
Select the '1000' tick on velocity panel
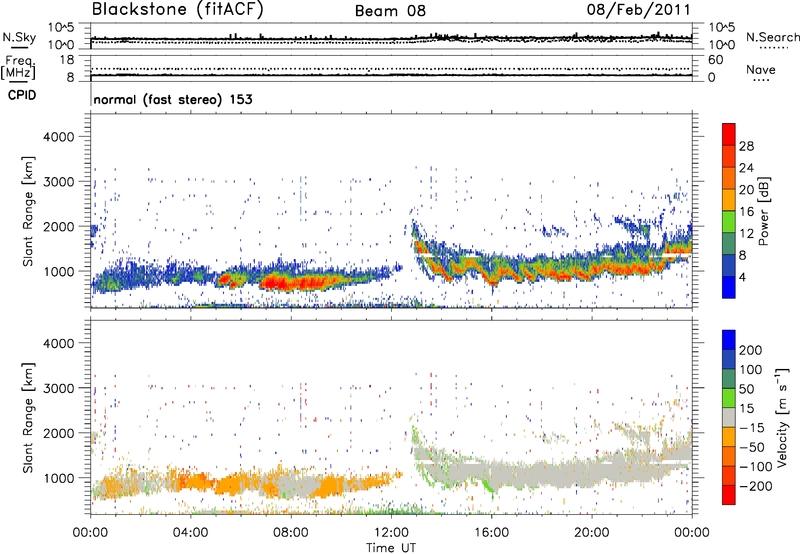(x=58, y=477)
